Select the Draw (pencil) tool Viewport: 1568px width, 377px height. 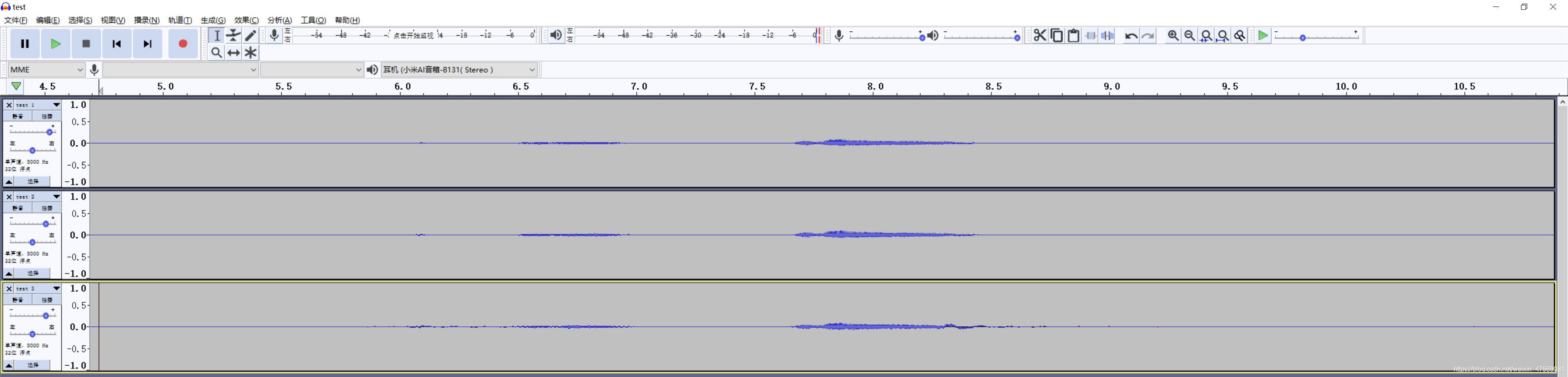click(x=251, y=35)
